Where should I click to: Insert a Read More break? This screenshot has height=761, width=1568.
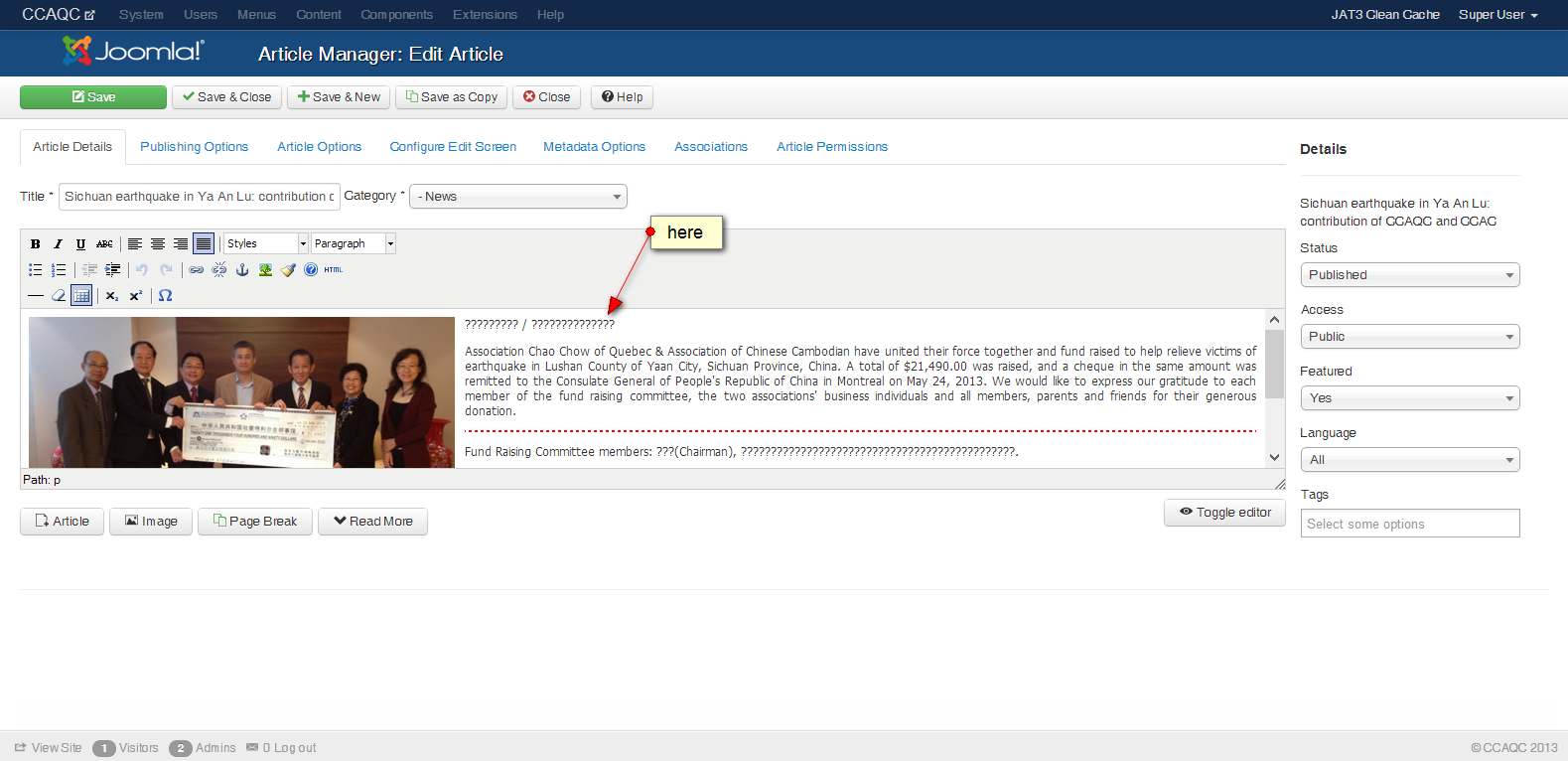coord(372,522)
